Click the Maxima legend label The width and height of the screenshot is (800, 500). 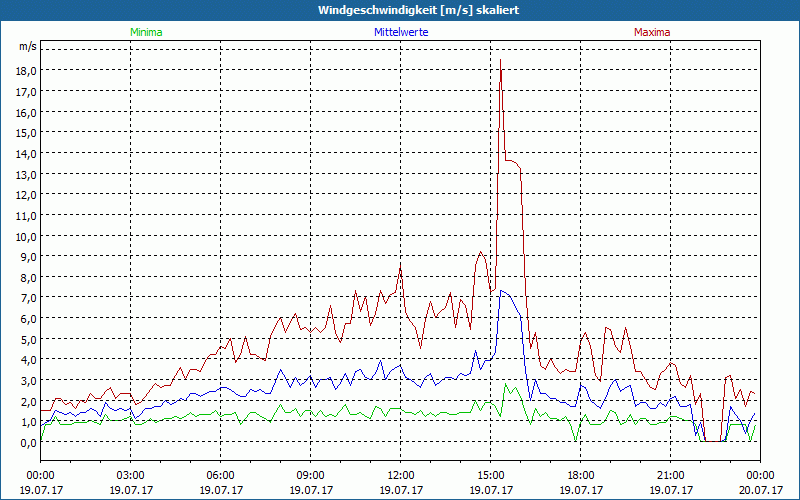tap(652, 32)
